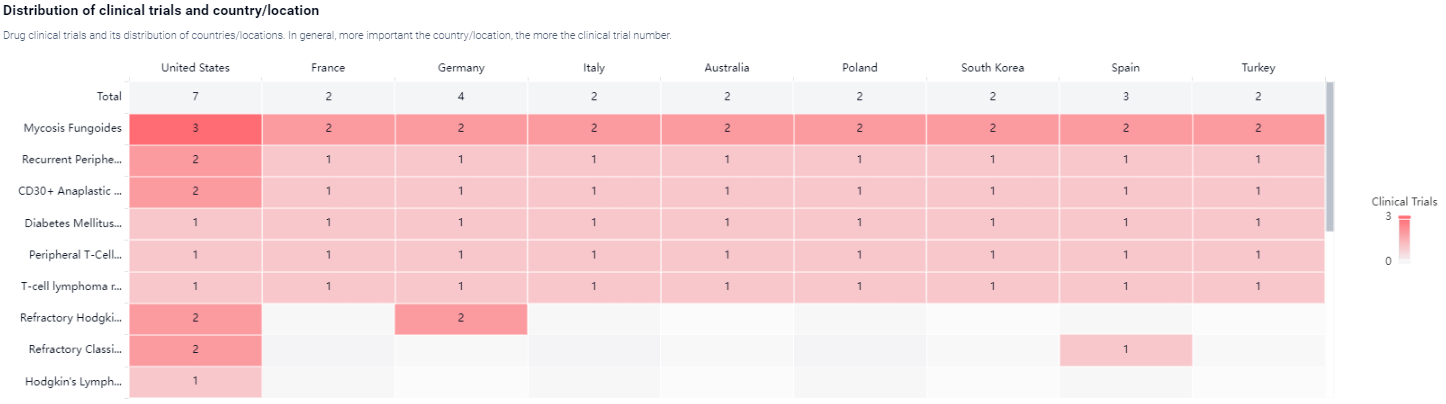Click the Refractory Classical United States cell
This screenshot has width=1446, height=404.
195,349
